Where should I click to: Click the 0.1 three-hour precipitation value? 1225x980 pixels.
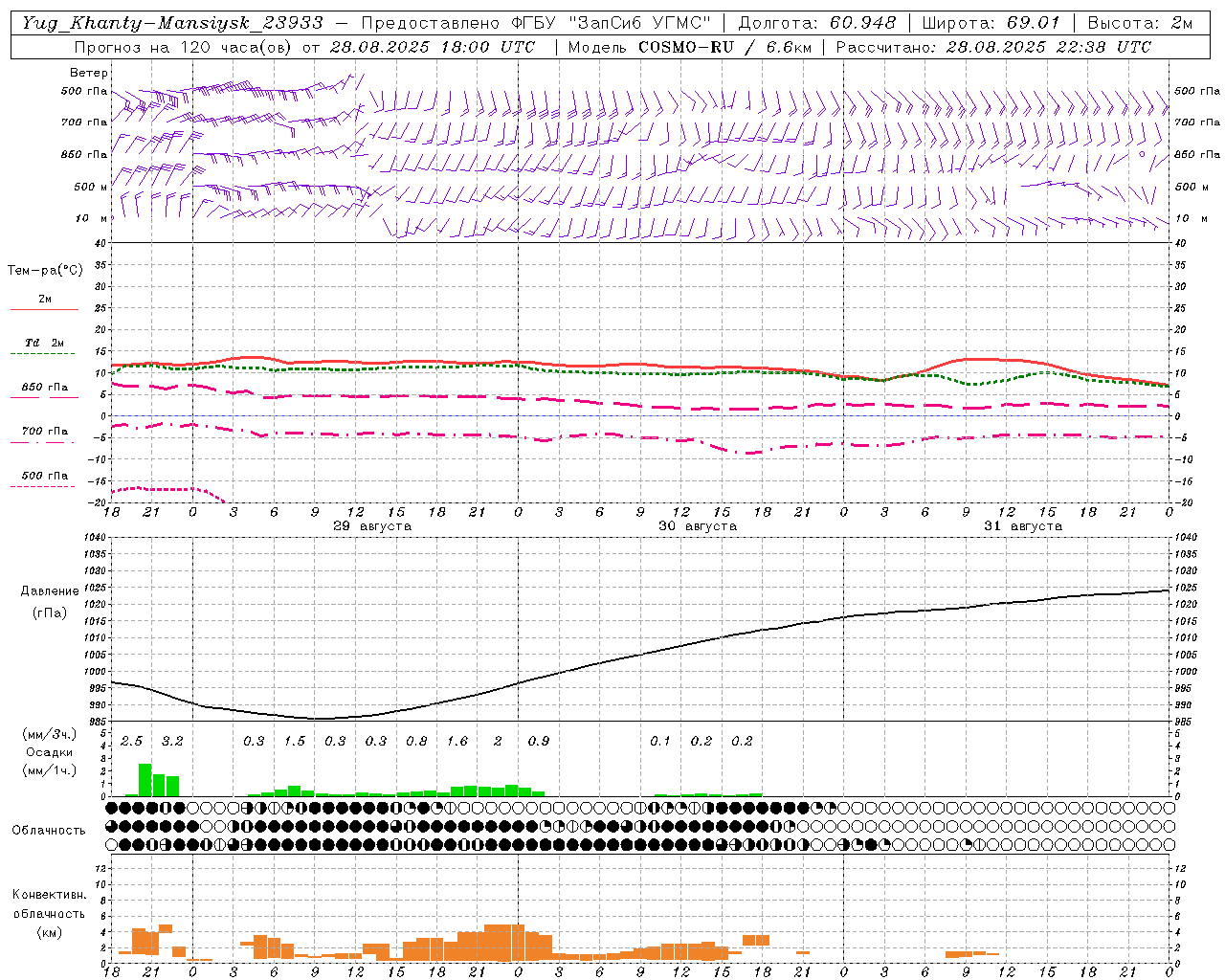tap(660, 741)
